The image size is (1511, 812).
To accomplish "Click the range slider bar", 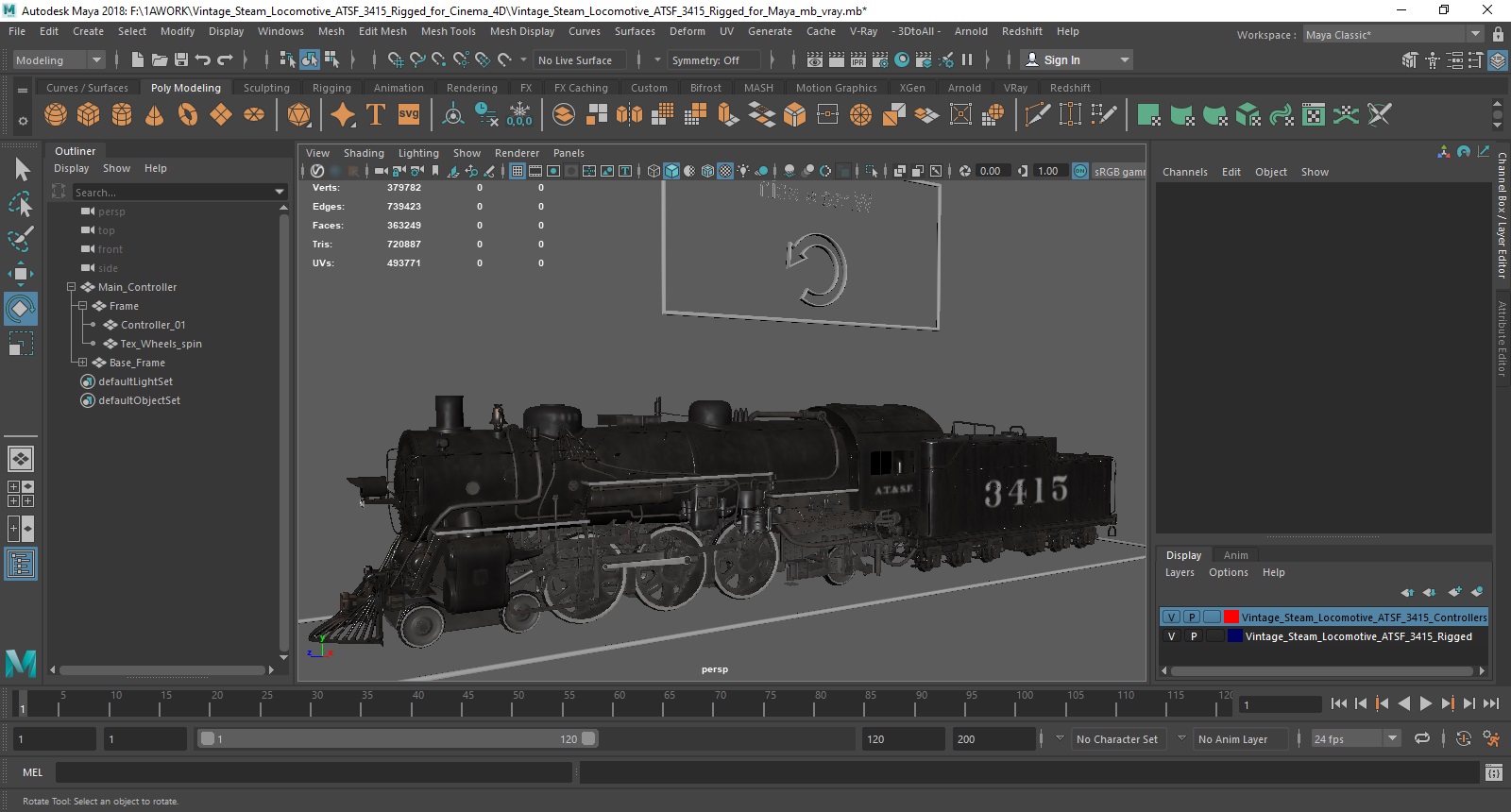I will click(x=398, y=738).
